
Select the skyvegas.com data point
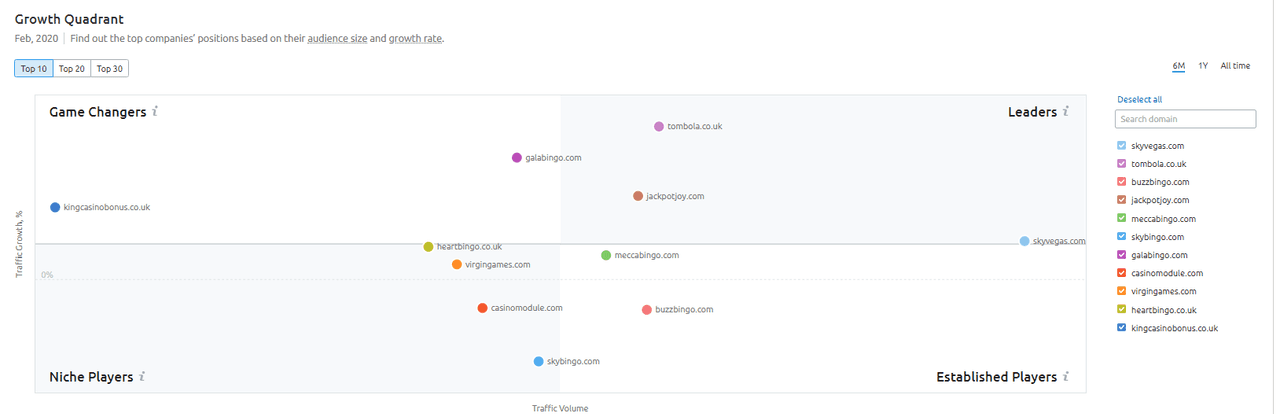coord(1025,241)
